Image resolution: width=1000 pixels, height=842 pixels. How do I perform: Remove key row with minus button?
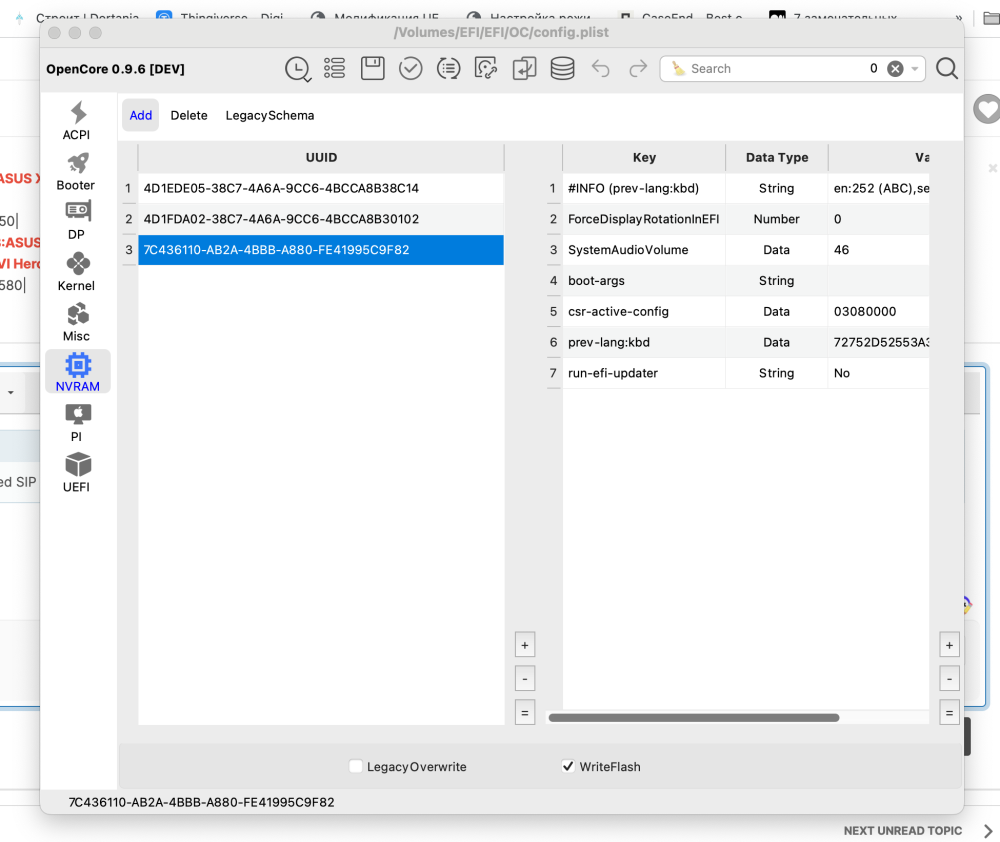(950, 679)
